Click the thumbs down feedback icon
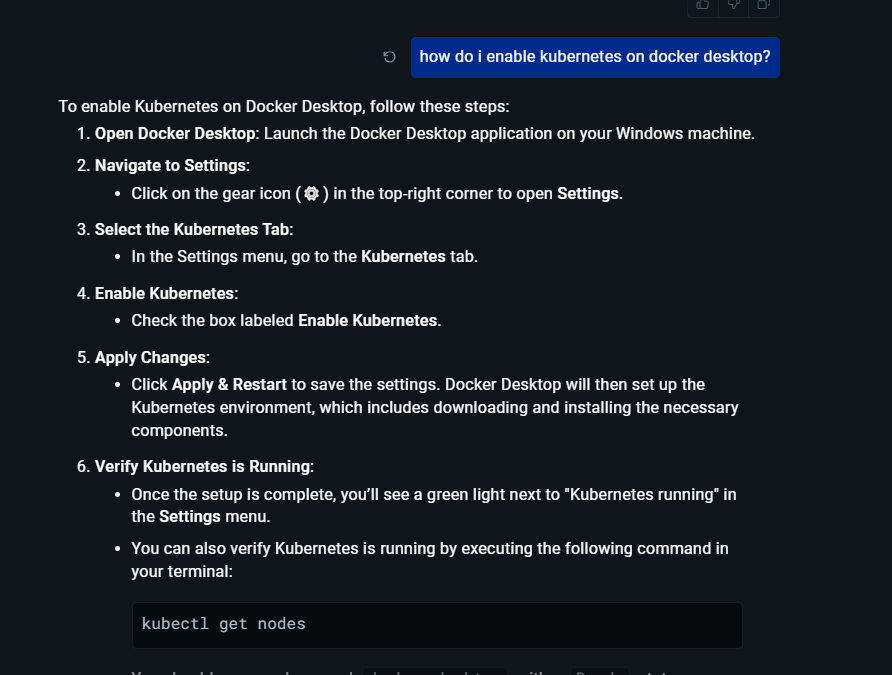892x675 pixels. point(733,5)
